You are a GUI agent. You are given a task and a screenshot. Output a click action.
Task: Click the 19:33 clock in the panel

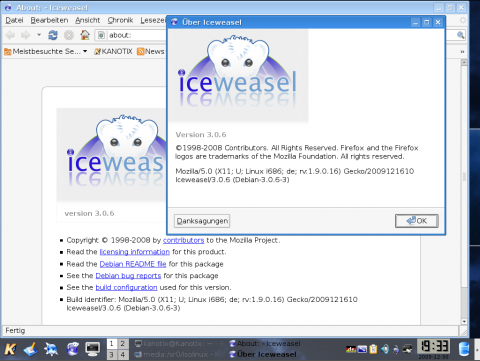(x=434, y=346)
